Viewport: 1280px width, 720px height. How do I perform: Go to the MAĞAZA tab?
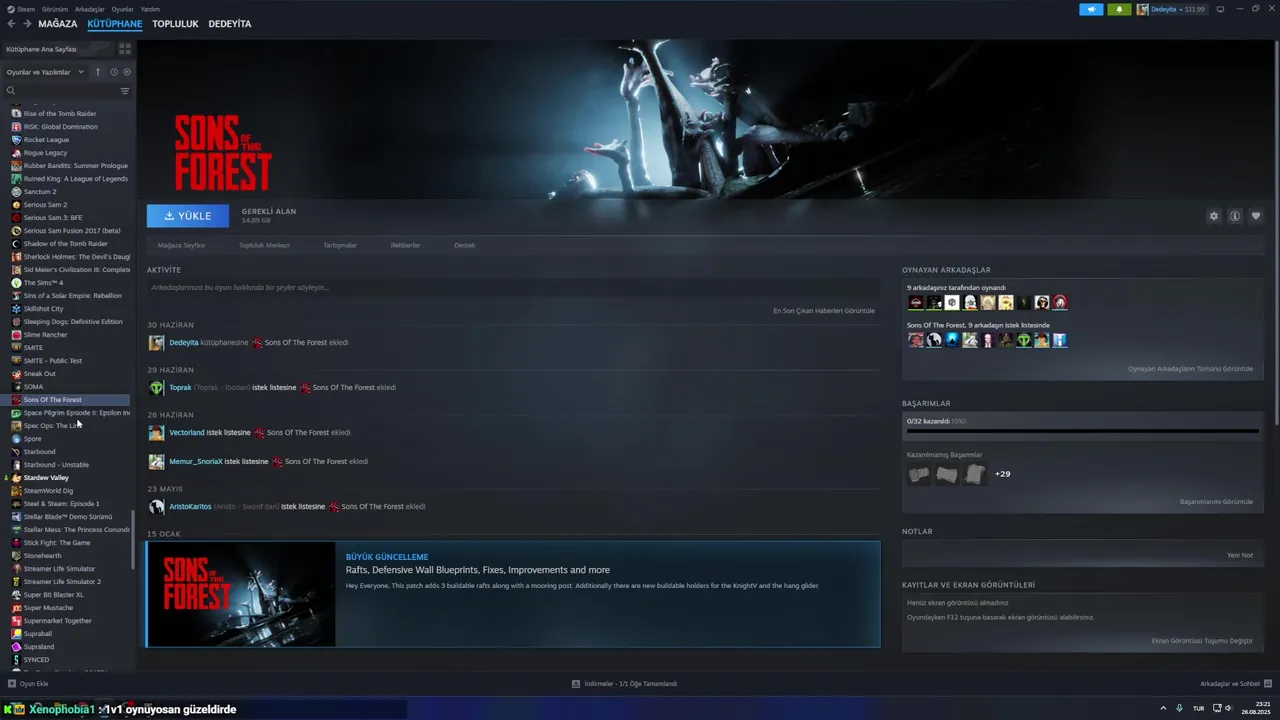pyautogui.click(x=58, y=23)
